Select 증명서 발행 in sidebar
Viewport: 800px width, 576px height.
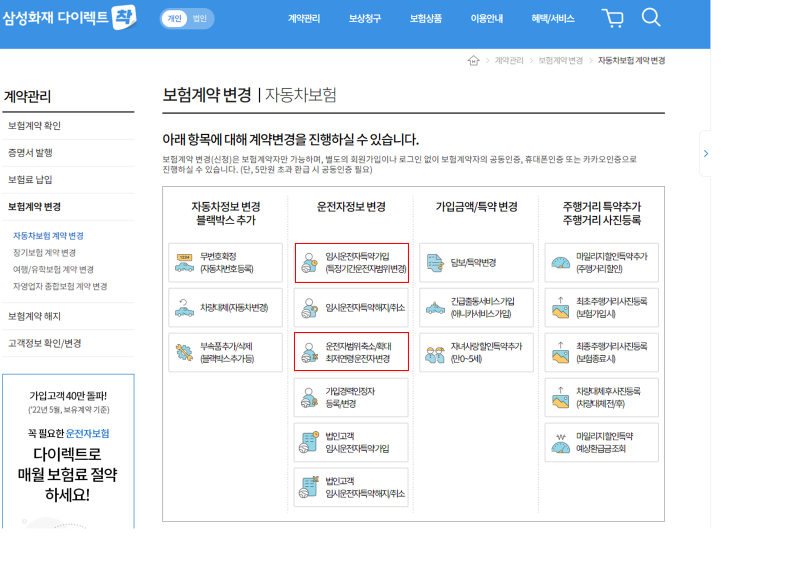point(68,153)
